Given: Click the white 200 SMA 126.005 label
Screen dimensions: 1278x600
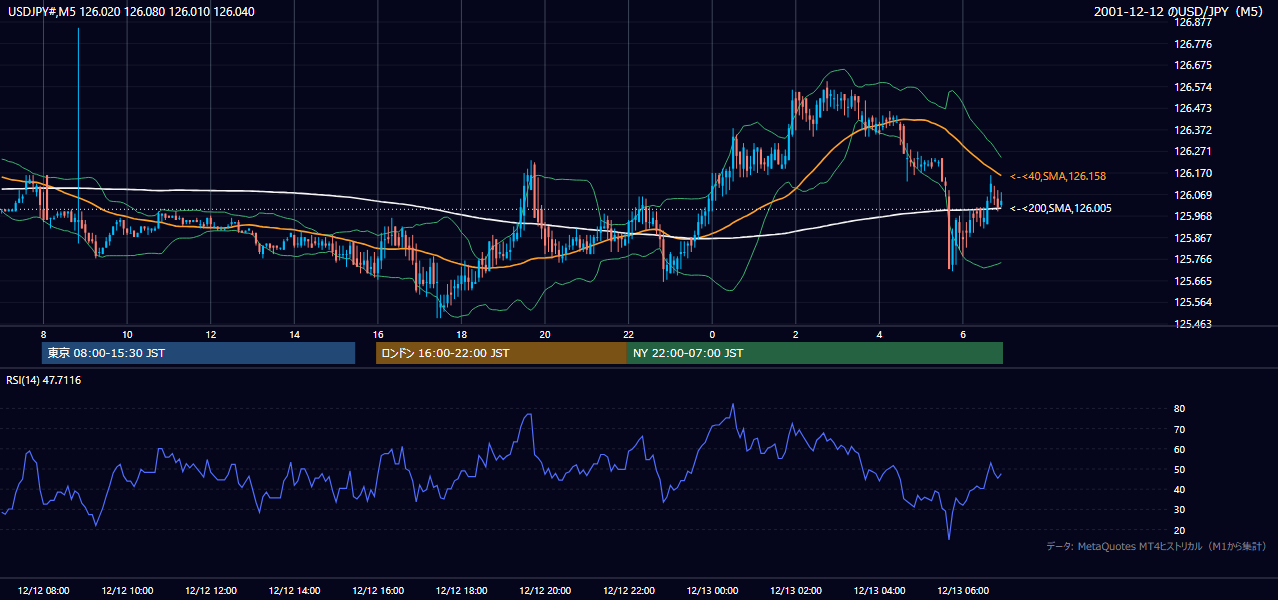Looking at the screenshot, I should tap(1060, 209).
